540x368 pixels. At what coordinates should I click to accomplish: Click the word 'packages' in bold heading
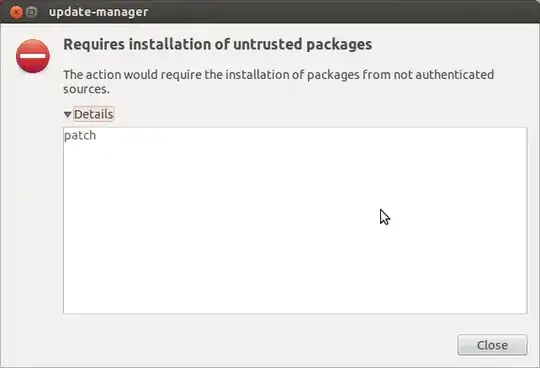point(339,45)
